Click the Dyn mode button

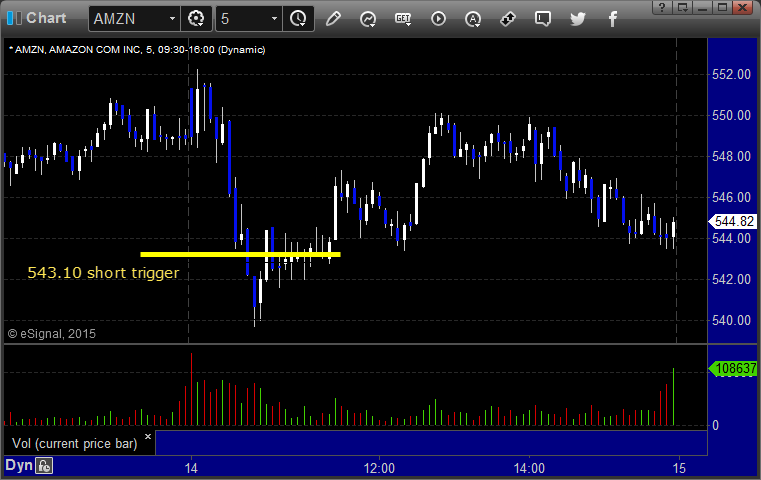[18, 465]
